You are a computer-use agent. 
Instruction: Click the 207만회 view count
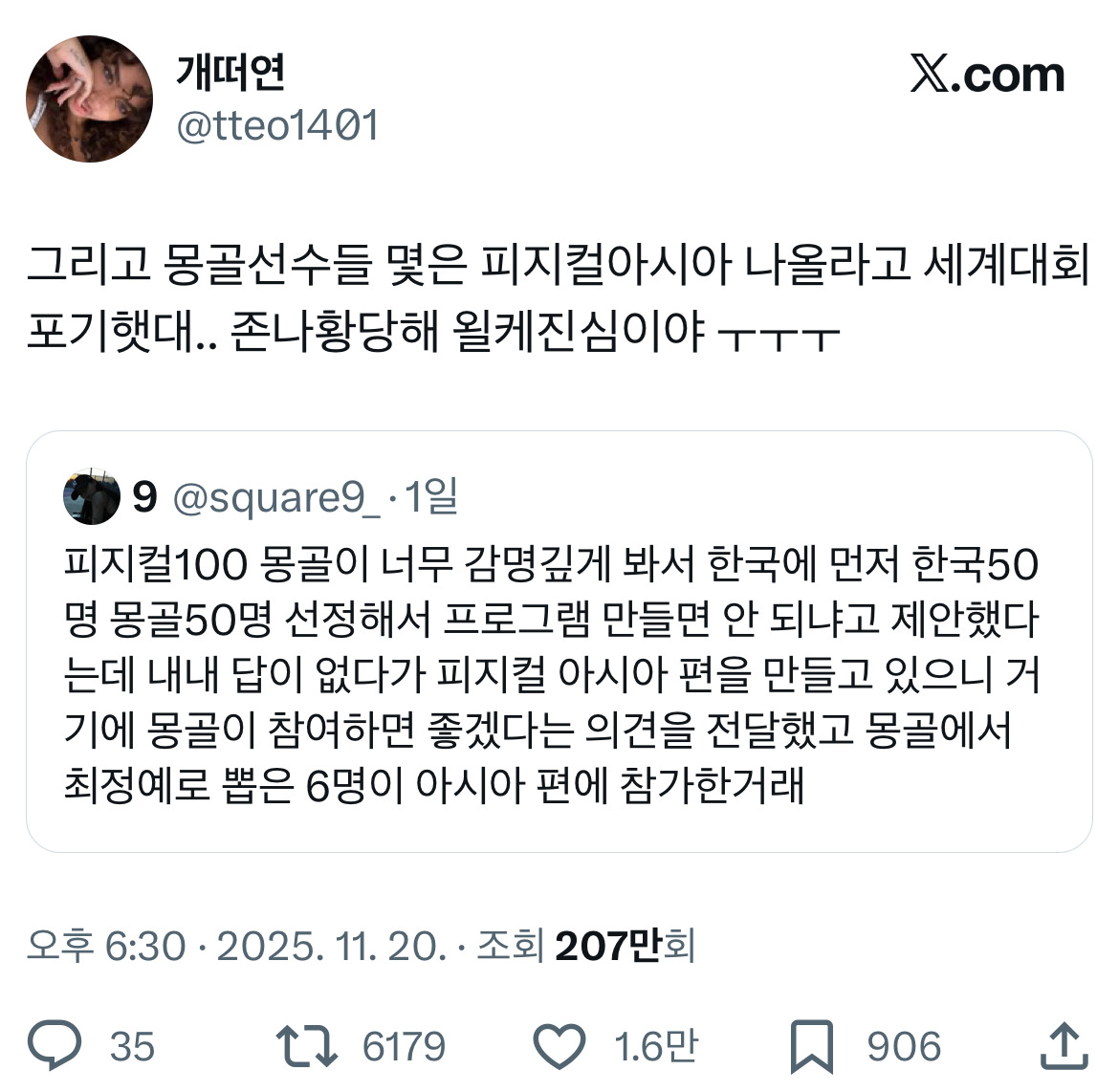coord(625,946)
